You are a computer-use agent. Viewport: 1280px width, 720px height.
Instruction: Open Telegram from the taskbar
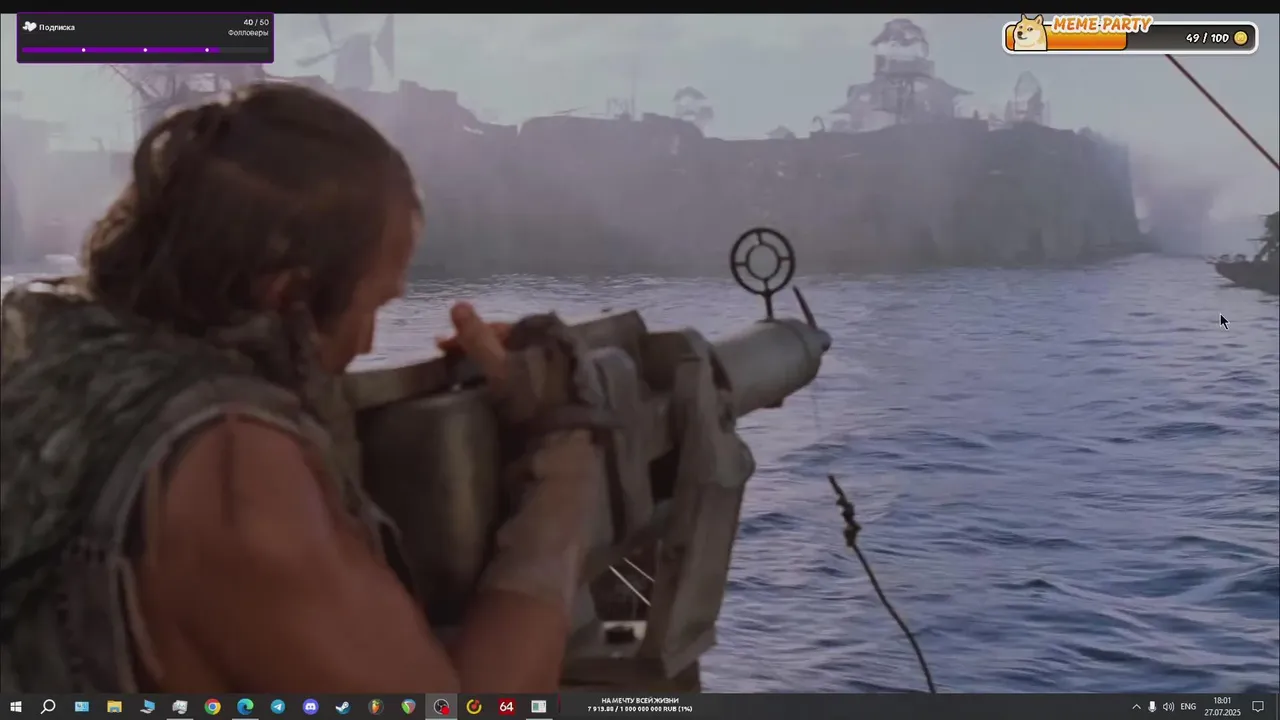click(278, 707)
